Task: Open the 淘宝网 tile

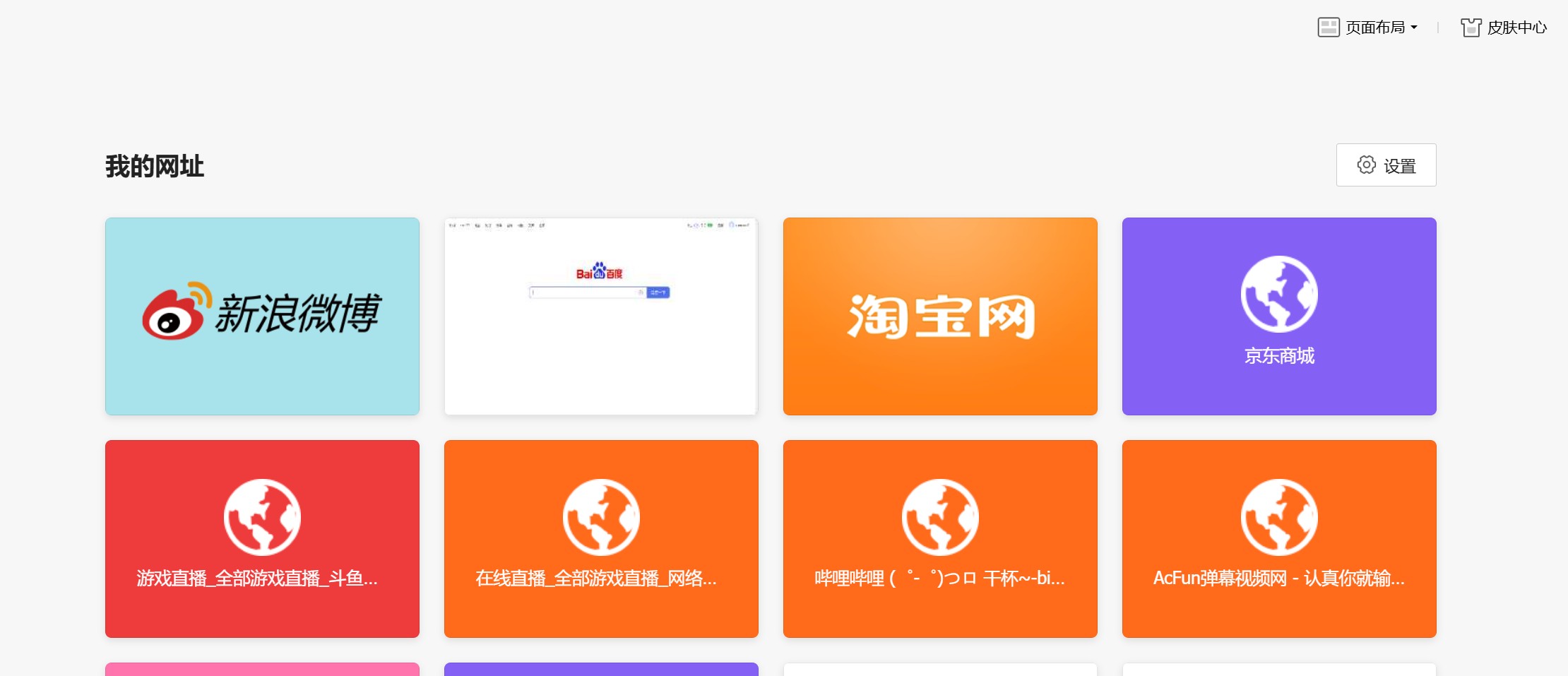Action: pos(940,316)
